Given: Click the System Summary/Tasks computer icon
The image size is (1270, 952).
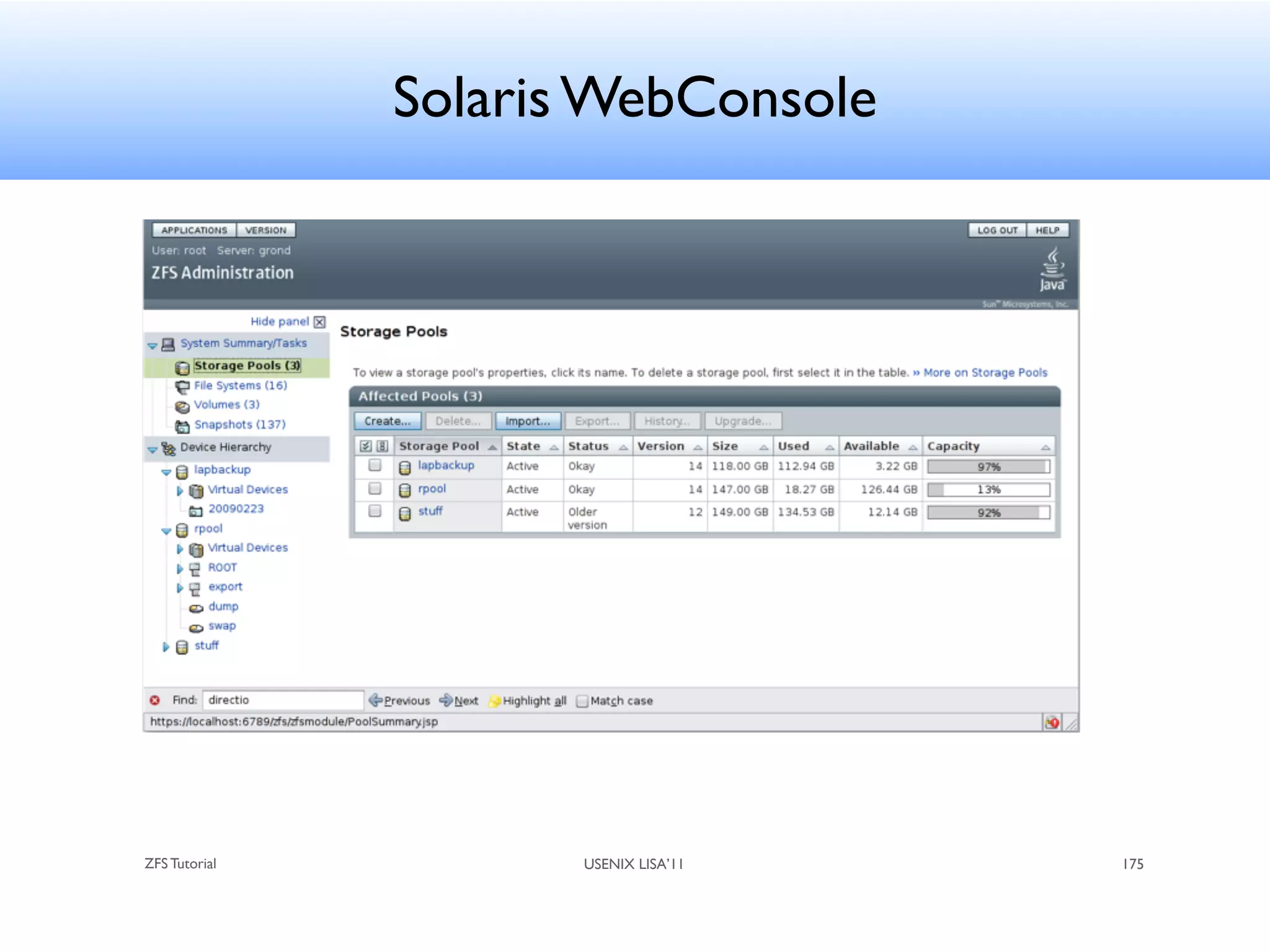Looking at the screenshot, I should (168, 345).
